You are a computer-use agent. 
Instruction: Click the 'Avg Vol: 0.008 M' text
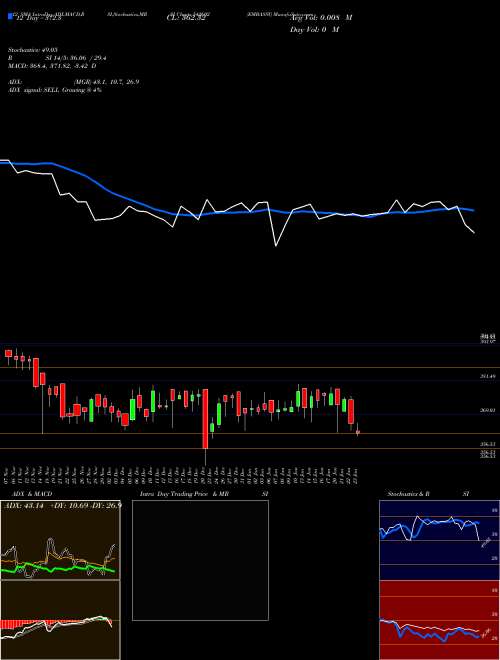(321, 18)
